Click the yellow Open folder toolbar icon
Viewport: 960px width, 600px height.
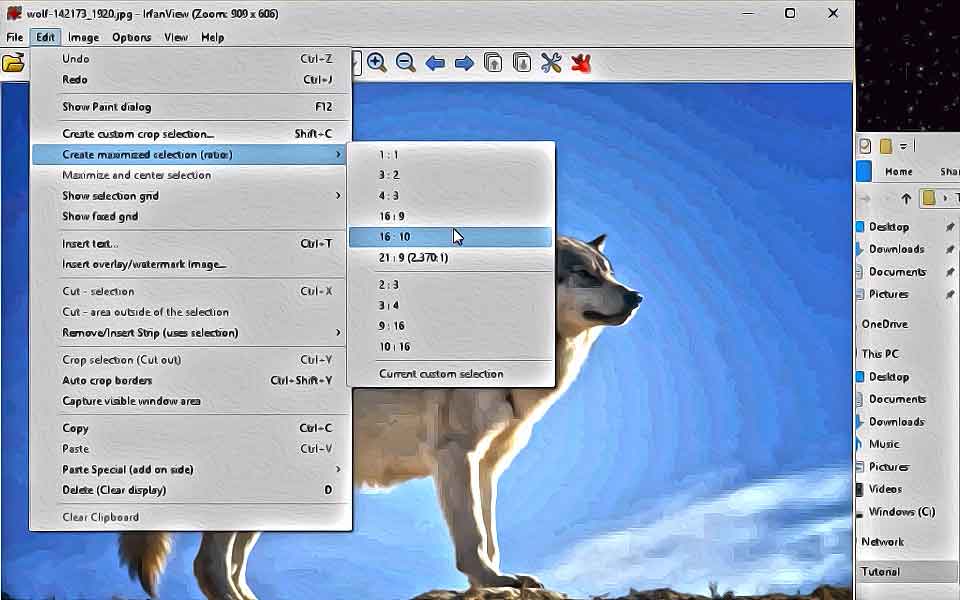coord(13,62)
